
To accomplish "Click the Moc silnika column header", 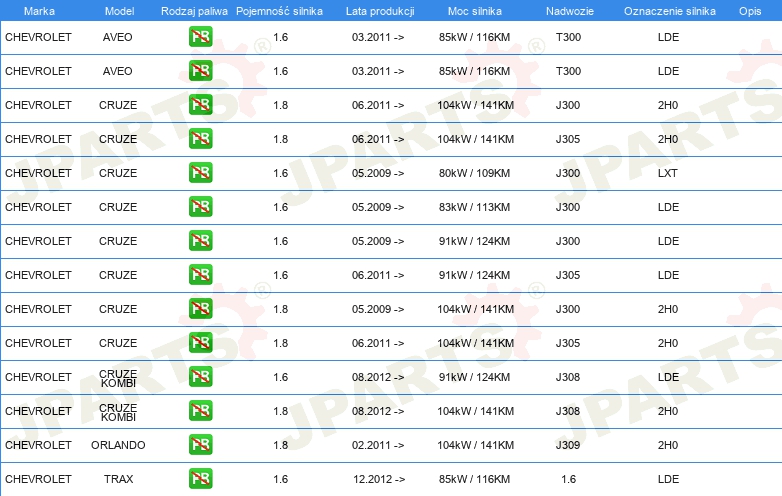I will (475, 11).
